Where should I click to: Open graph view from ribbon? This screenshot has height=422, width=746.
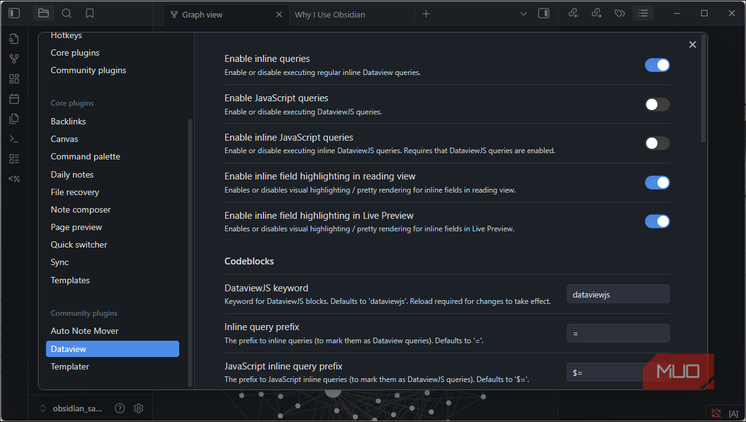14,59
